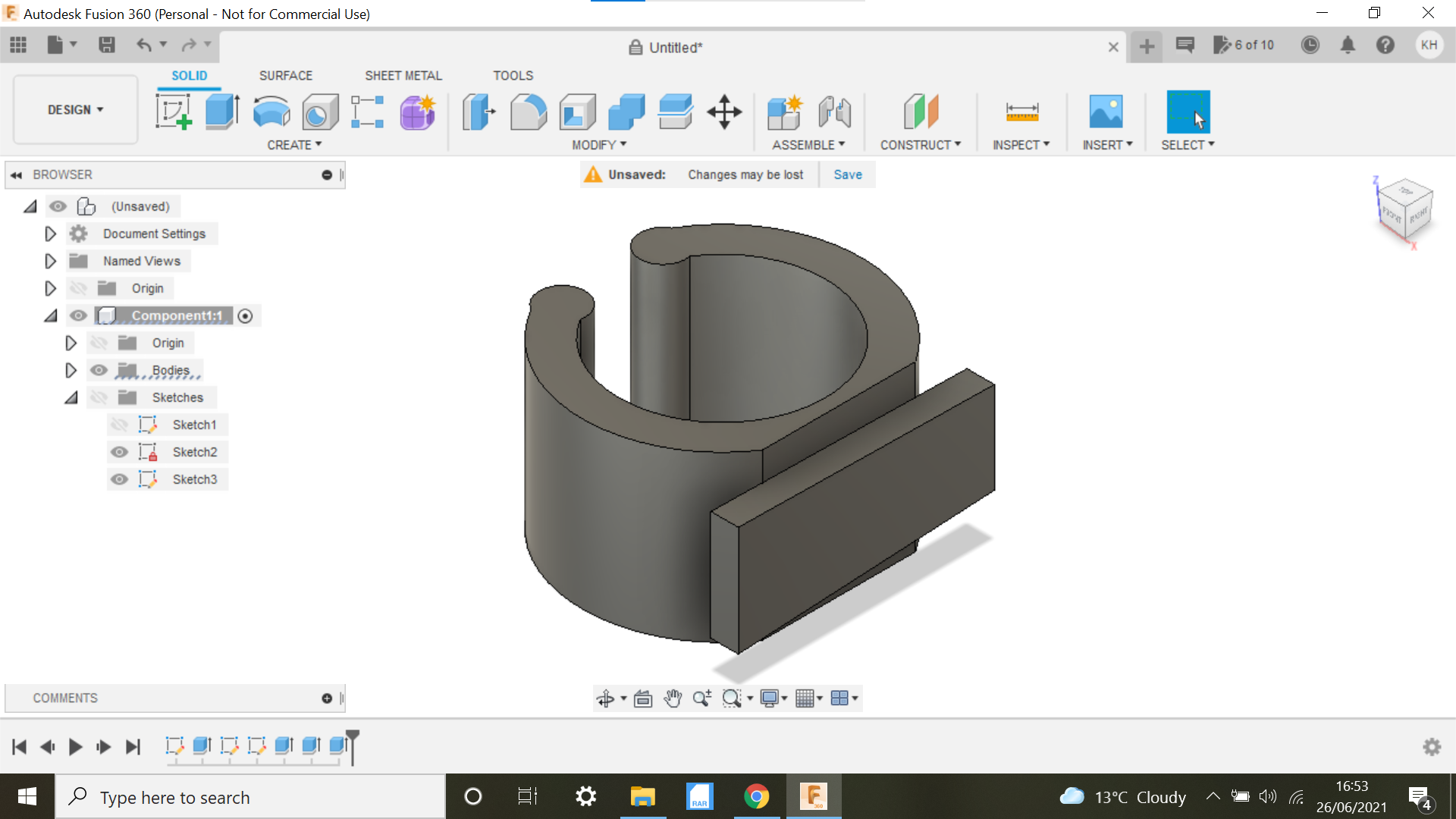Activate Component1:1 radio button
Viewport: 1456px width, 819px height.
point(245,316)
